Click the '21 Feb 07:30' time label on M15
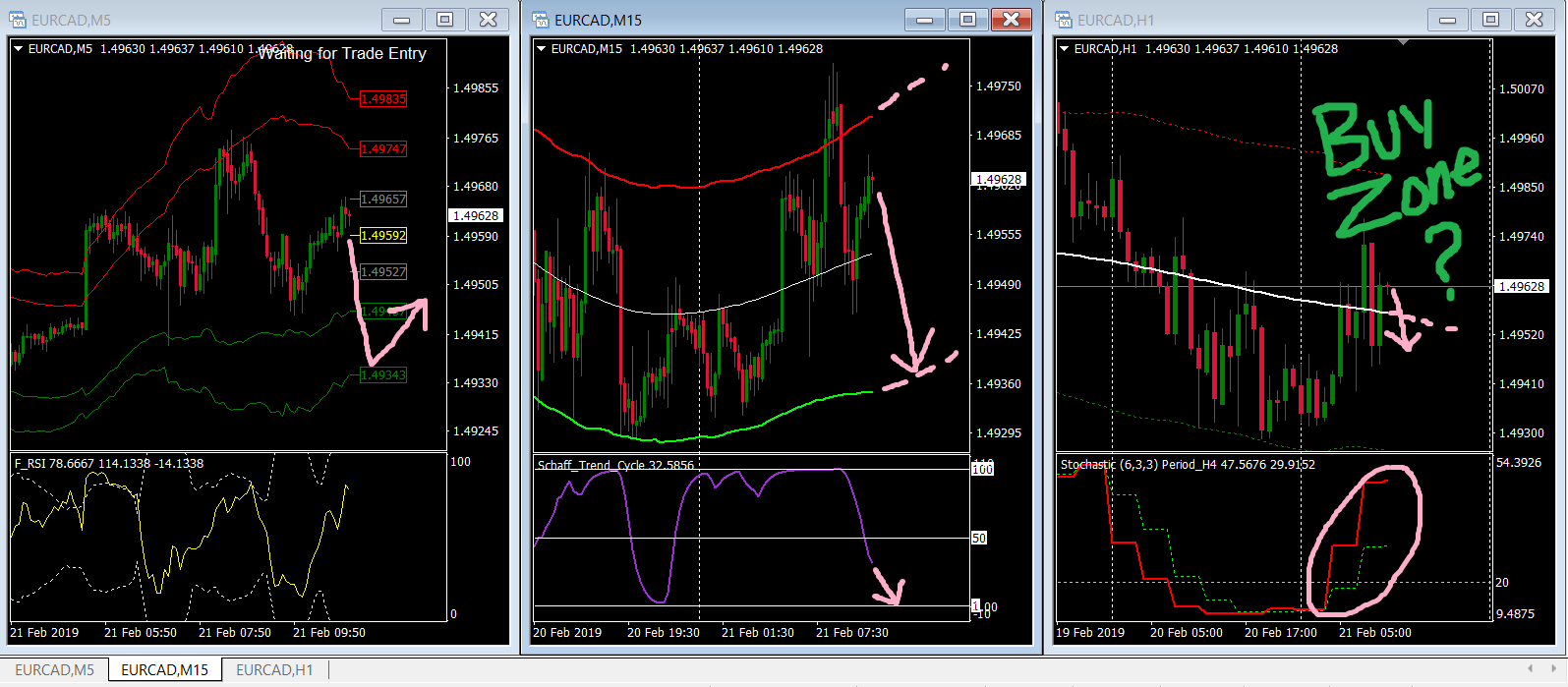This screenshot has height=687, width=1568. [852, 632]
